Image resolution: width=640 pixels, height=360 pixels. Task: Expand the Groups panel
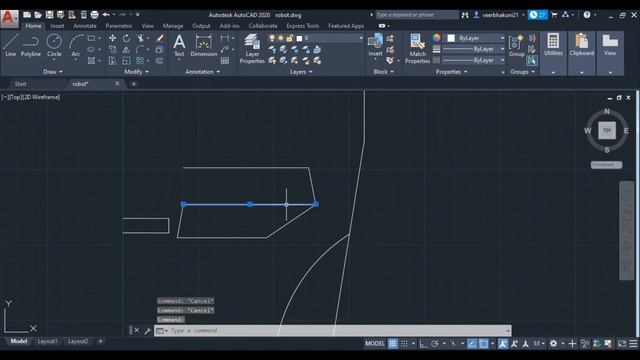(522, 72)
